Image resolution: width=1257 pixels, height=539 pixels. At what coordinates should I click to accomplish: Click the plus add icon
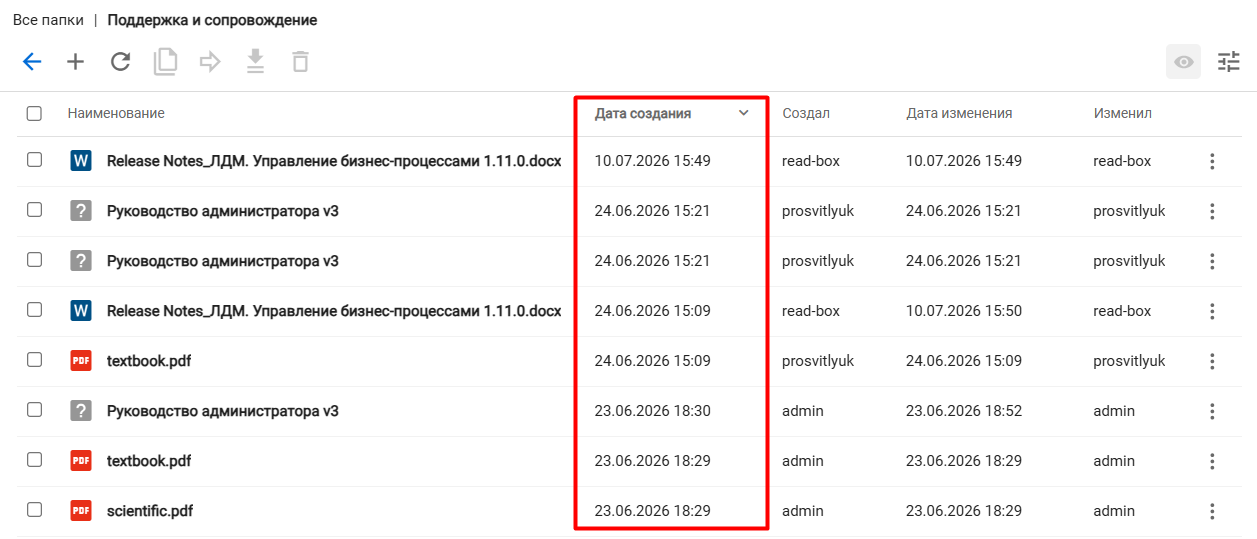[x=76, y=62]
